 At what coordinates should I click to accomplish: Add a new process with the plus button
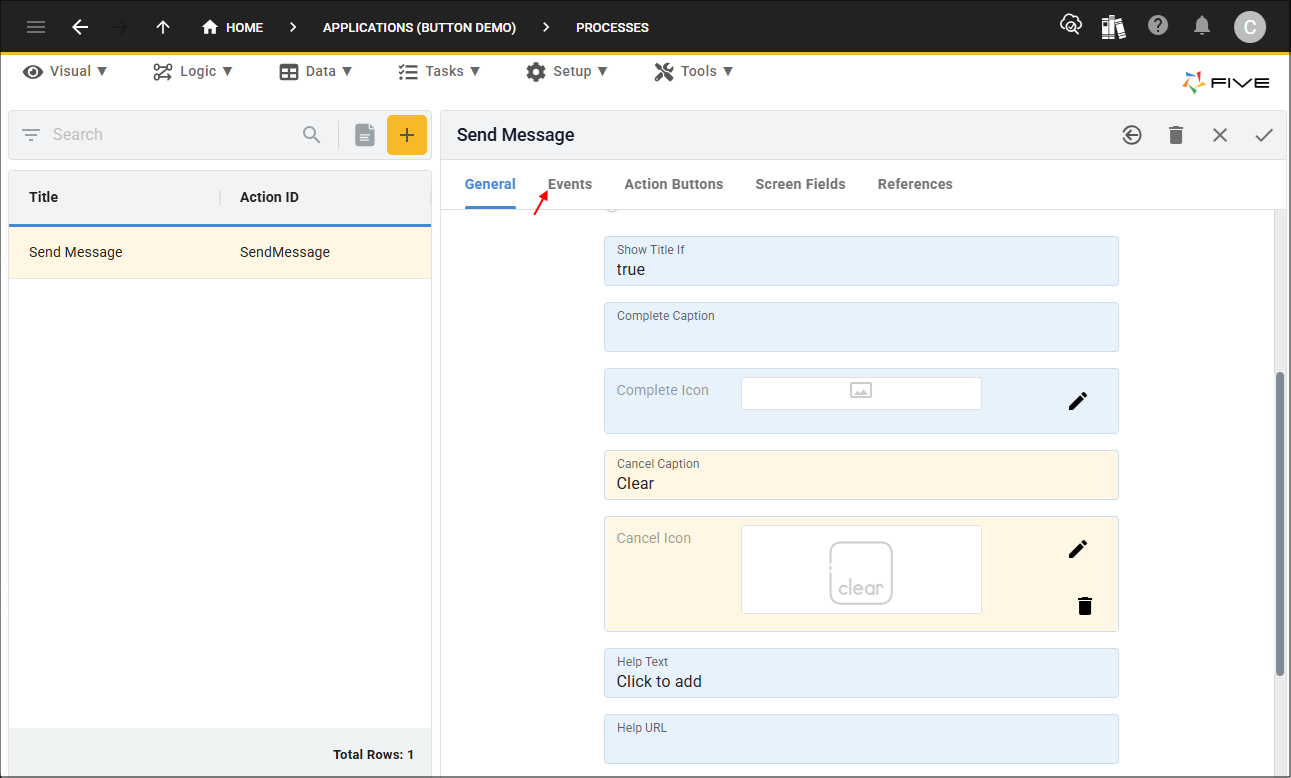(407, 135)
